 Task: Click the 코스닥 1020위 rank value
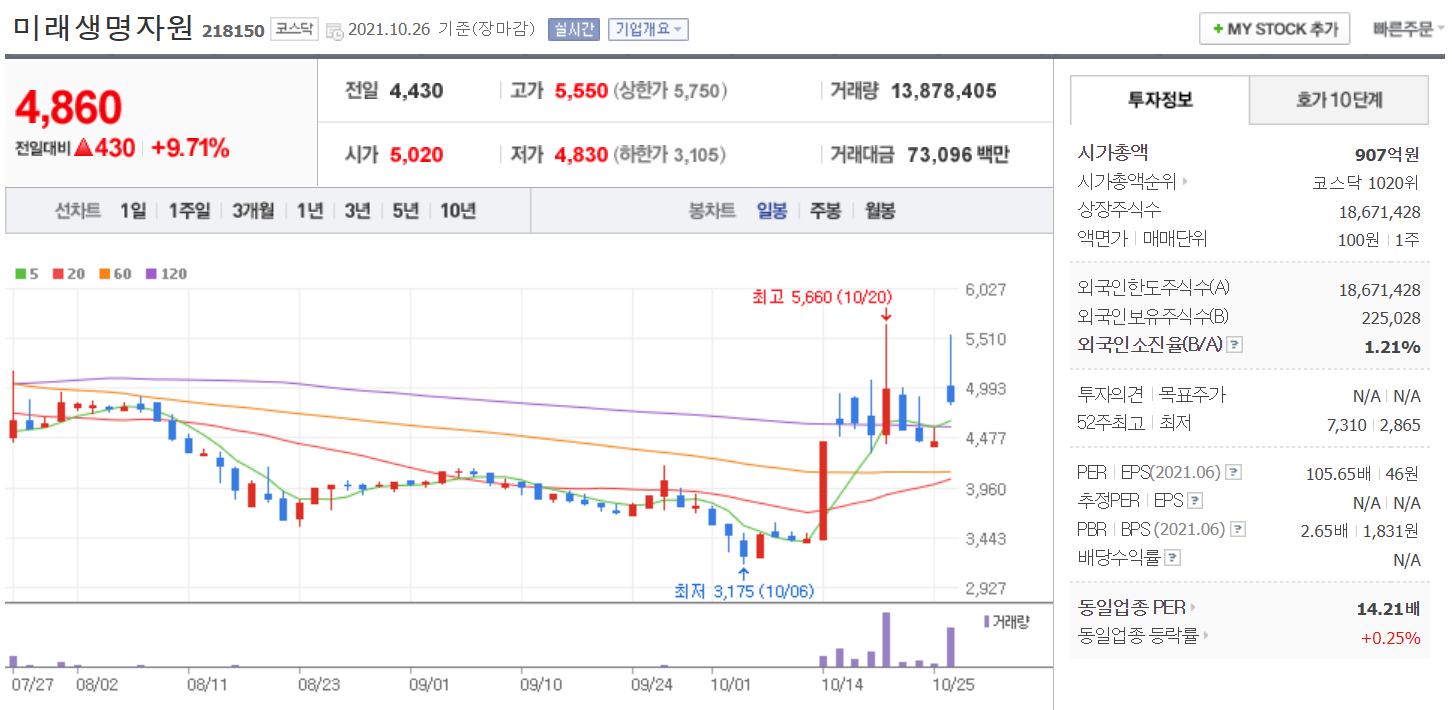1366,183
